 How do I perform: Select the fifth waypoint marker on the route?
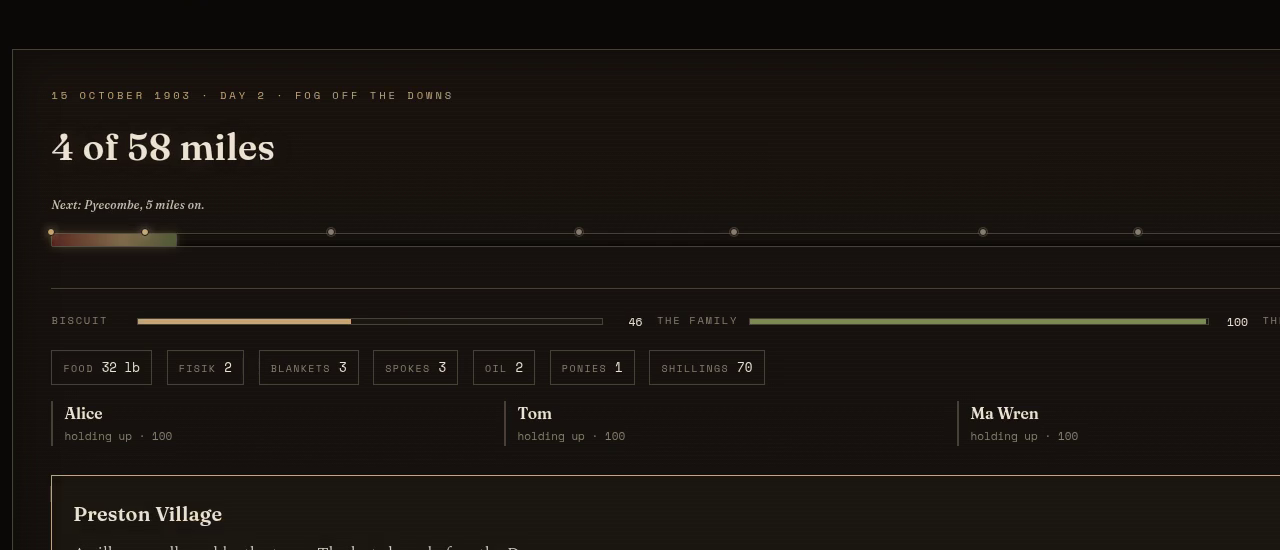point(734,232)
